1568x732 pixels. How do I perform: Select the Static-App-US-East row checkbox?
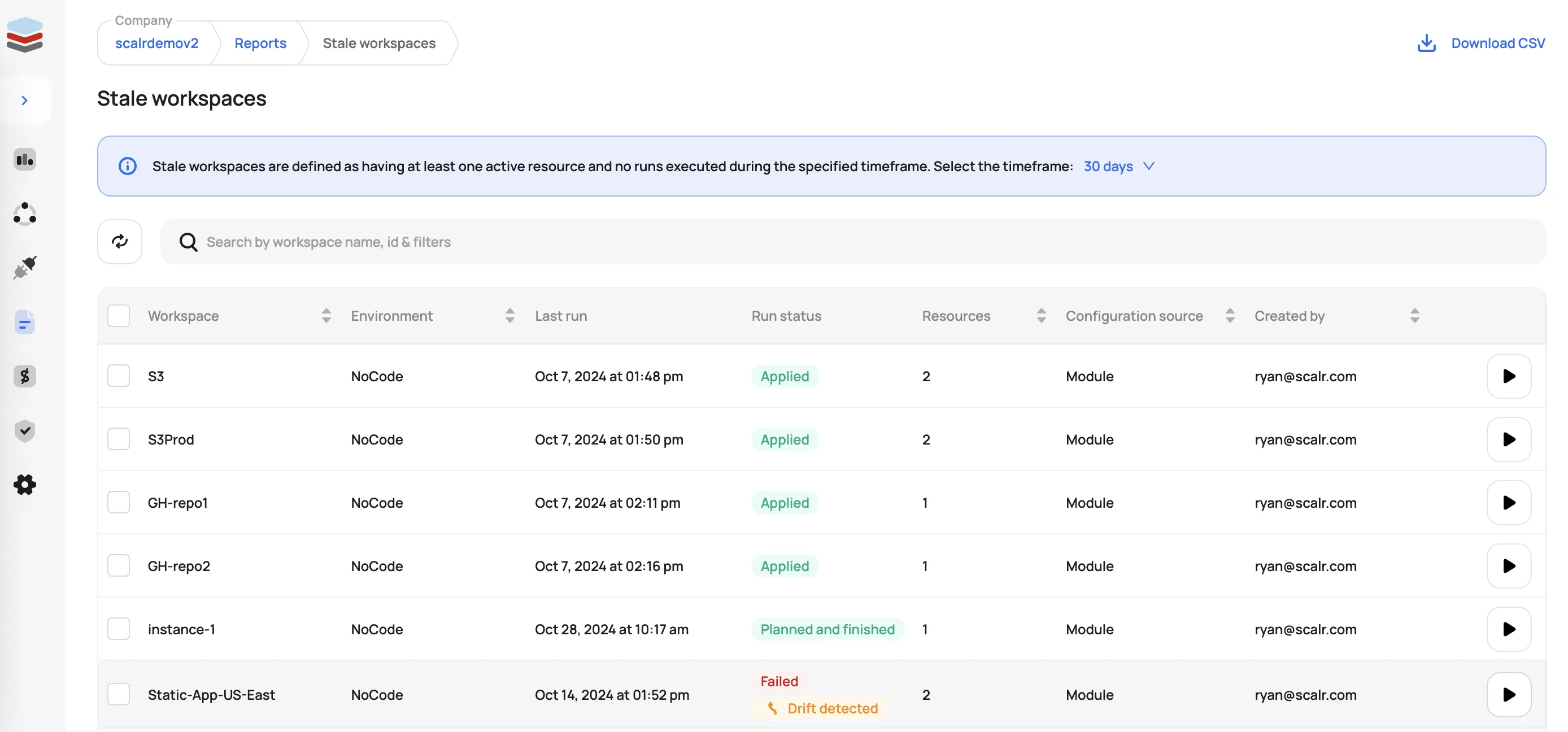coord(119,694)
